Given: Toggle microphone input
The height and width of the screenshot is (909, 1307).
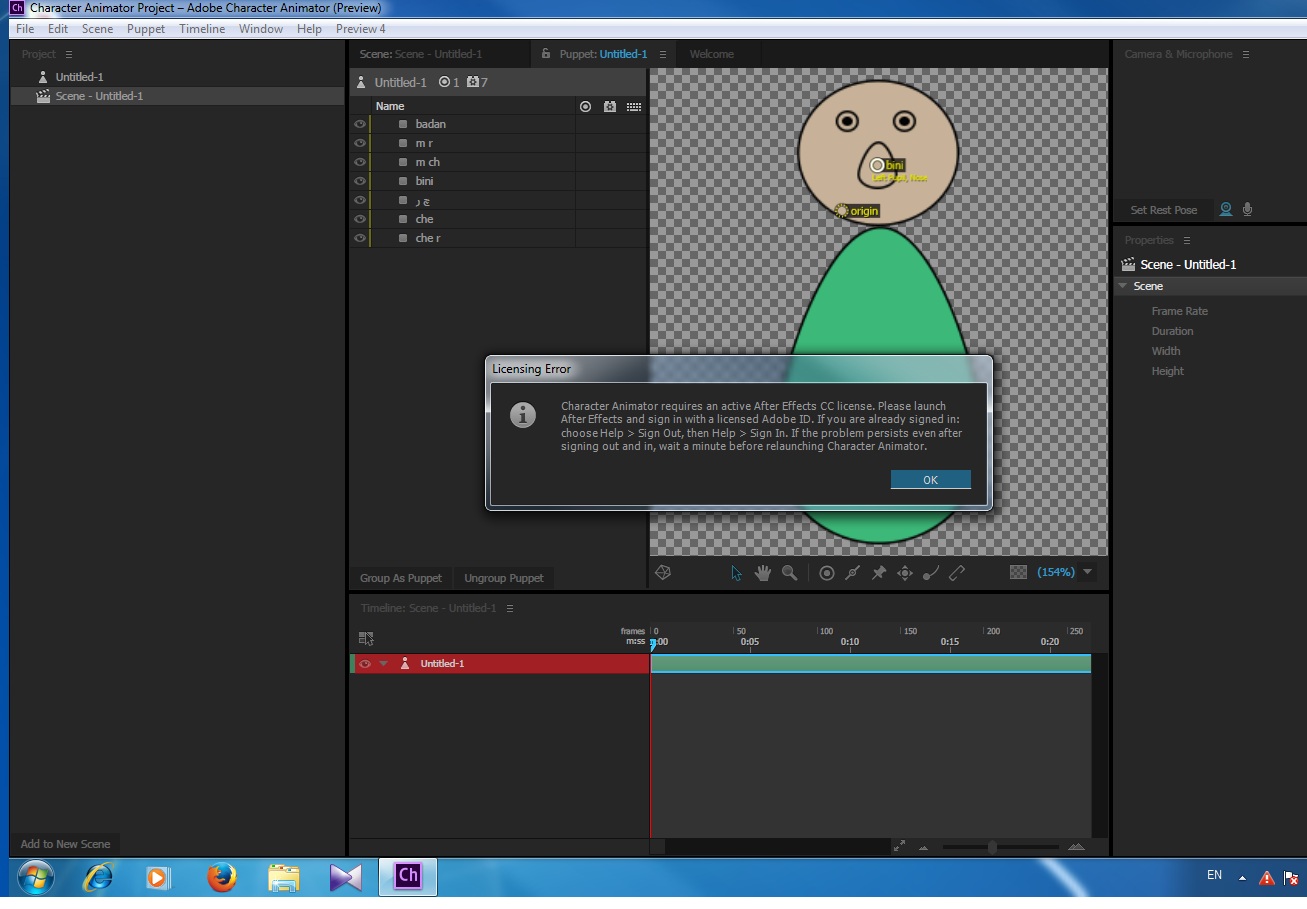Looking at the screenshot, I should click(1247, 210).
